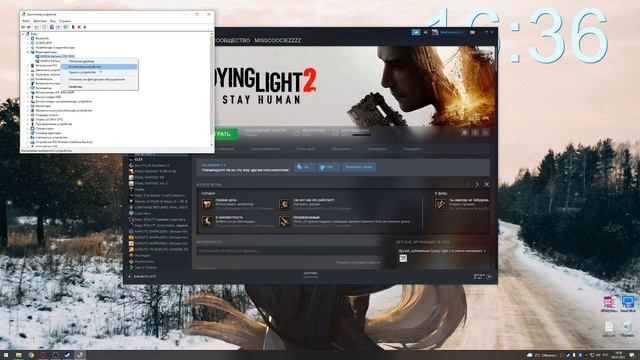
Task: Click Добавить игру at Steam bottom left
Action: (142, 277)
